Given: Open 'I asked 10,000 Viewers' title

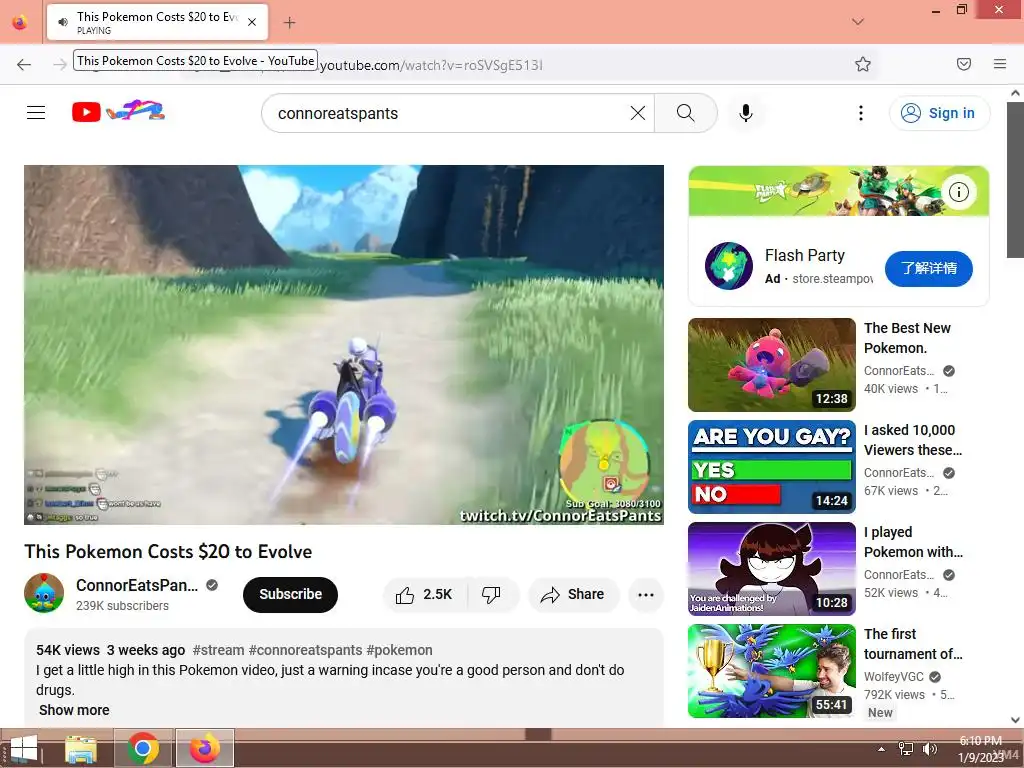Looking at the screenshot, I should point(912,440).
